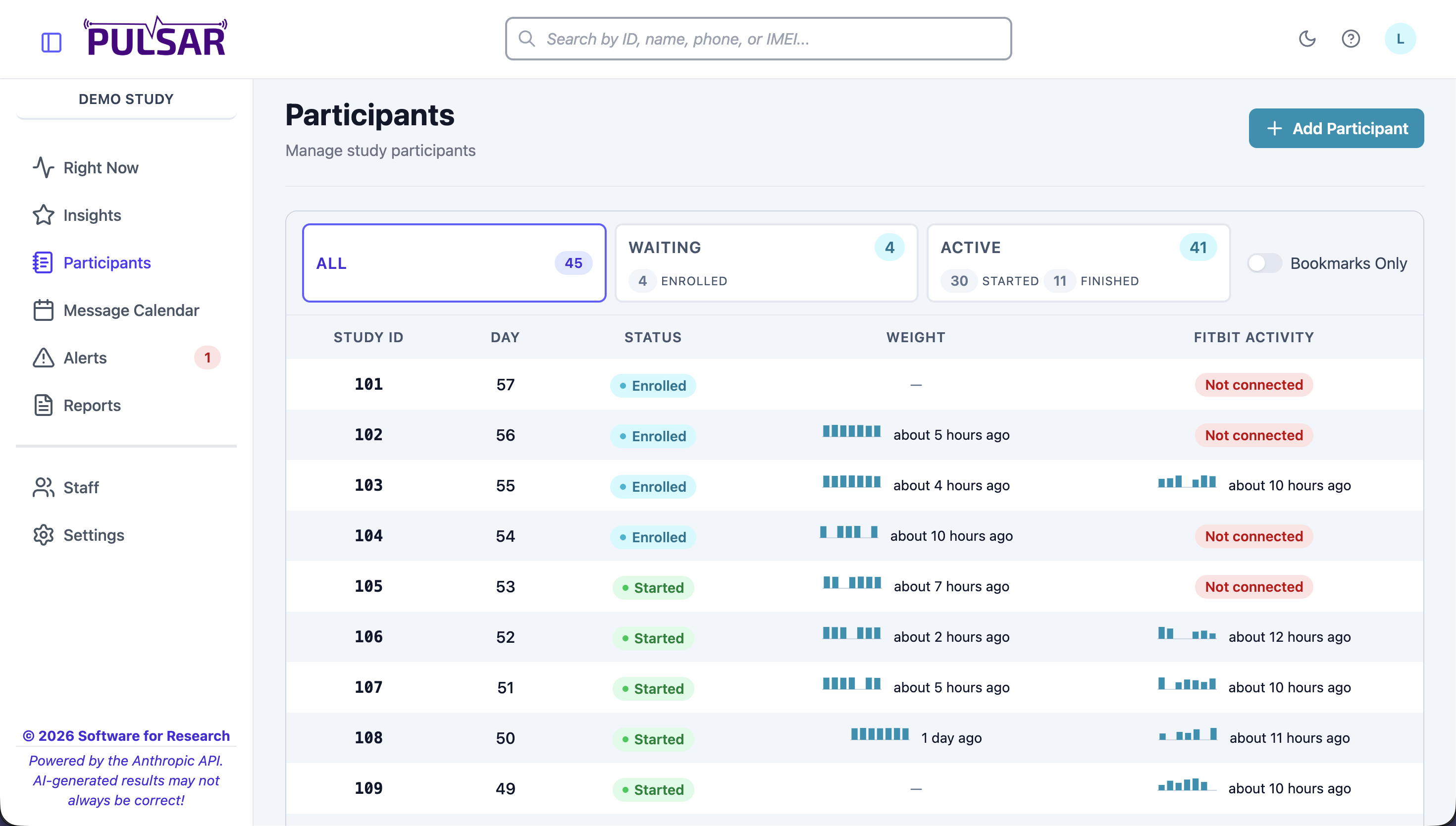Select the Insights star icon
This screenshot has height=826, width=1456.
(x=43, y=215)
